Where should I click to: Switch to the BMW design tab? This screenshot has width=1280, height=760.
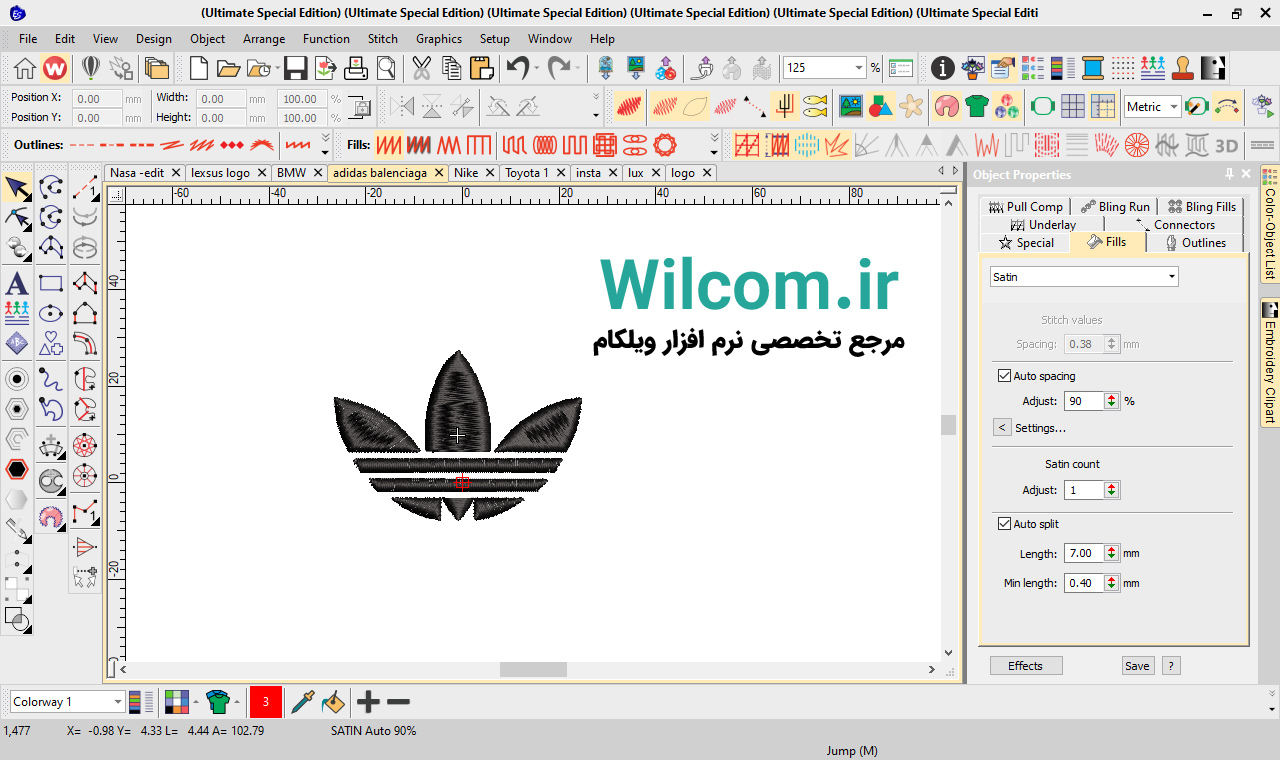click(292, 173)
